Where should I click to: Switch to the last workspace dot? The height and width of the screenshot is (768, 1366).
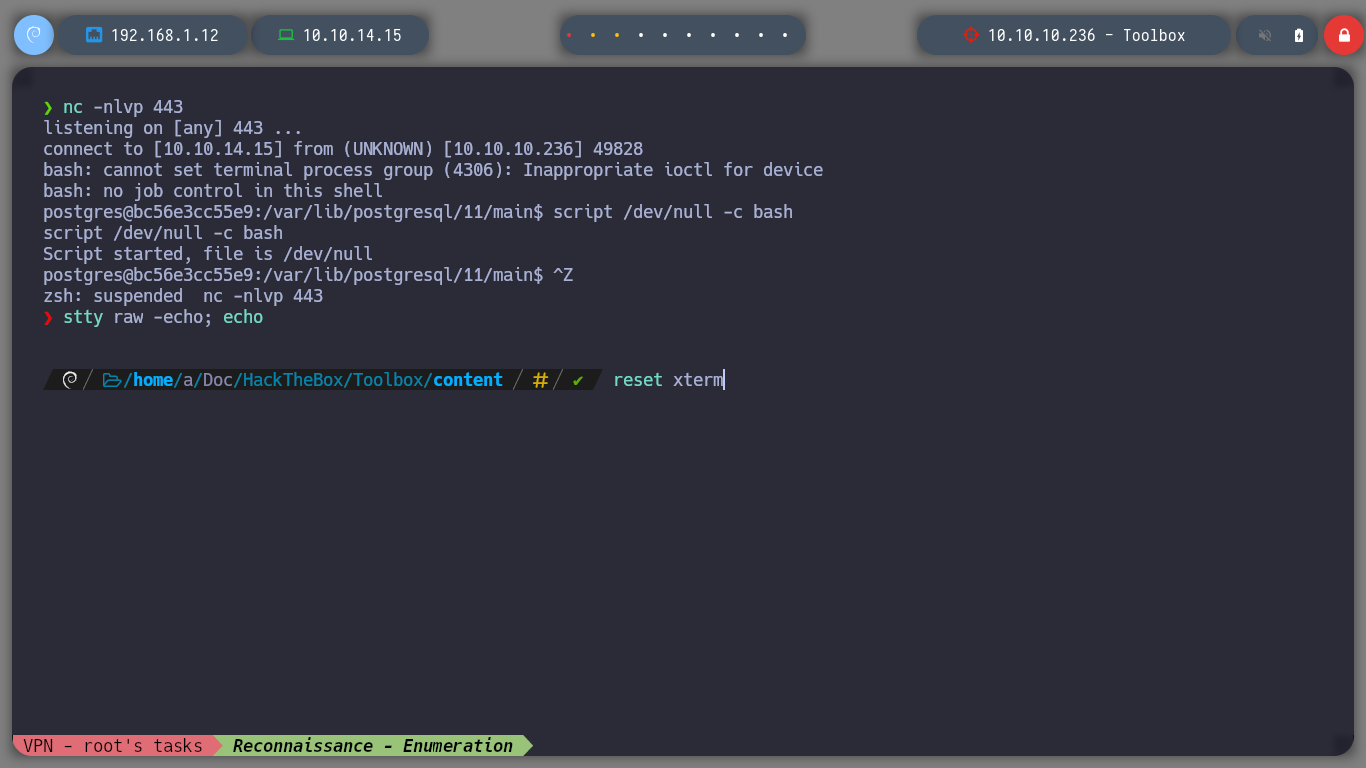point(785,35)
